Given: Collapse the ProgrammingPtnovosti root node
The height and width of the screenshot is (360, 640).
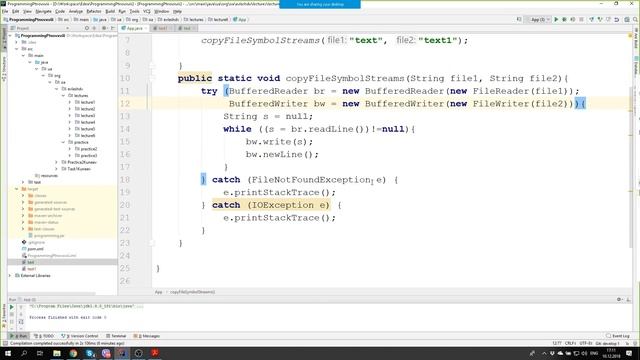Looking at the screenshot, I should [10, 36].
